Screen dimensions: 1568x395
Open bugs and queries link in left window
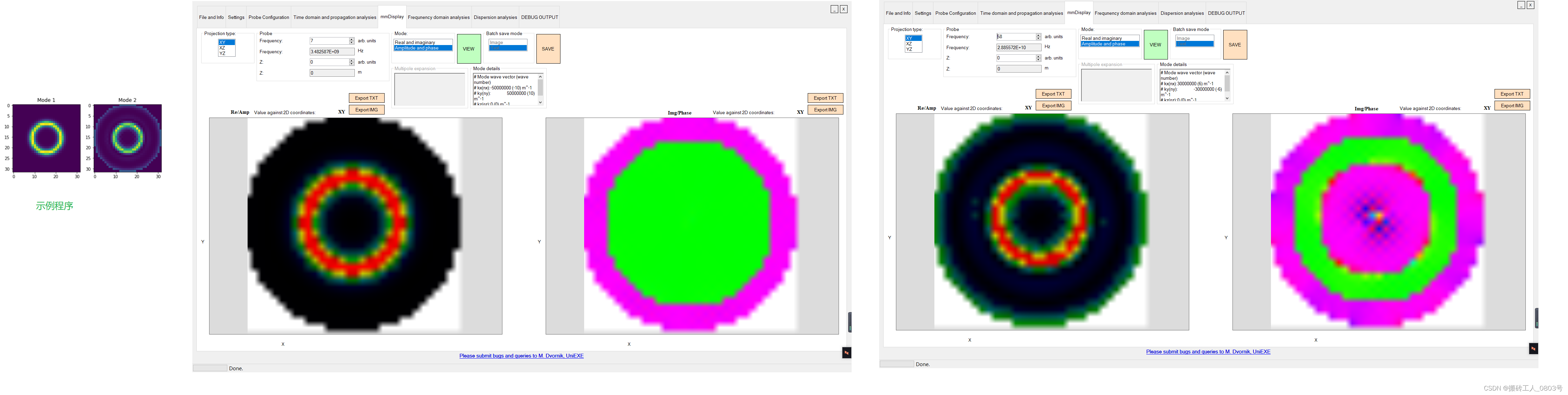tap(522, 356)
